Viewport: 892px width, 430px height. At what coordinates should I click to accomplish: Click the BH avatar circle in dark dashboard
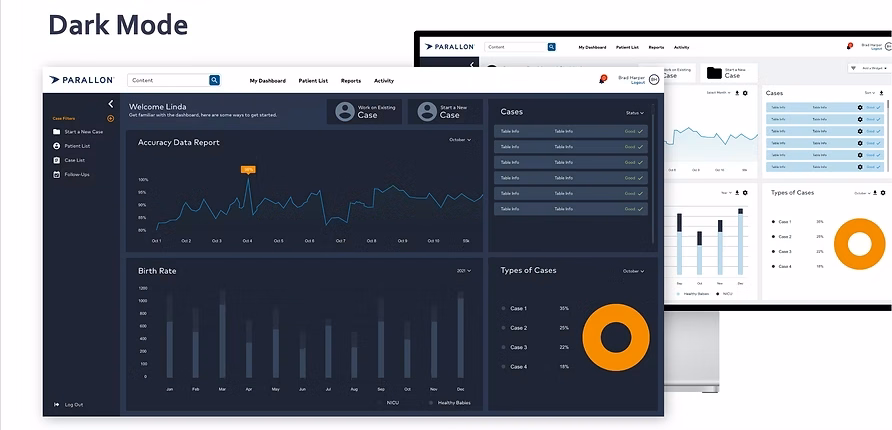click(654, 80)
